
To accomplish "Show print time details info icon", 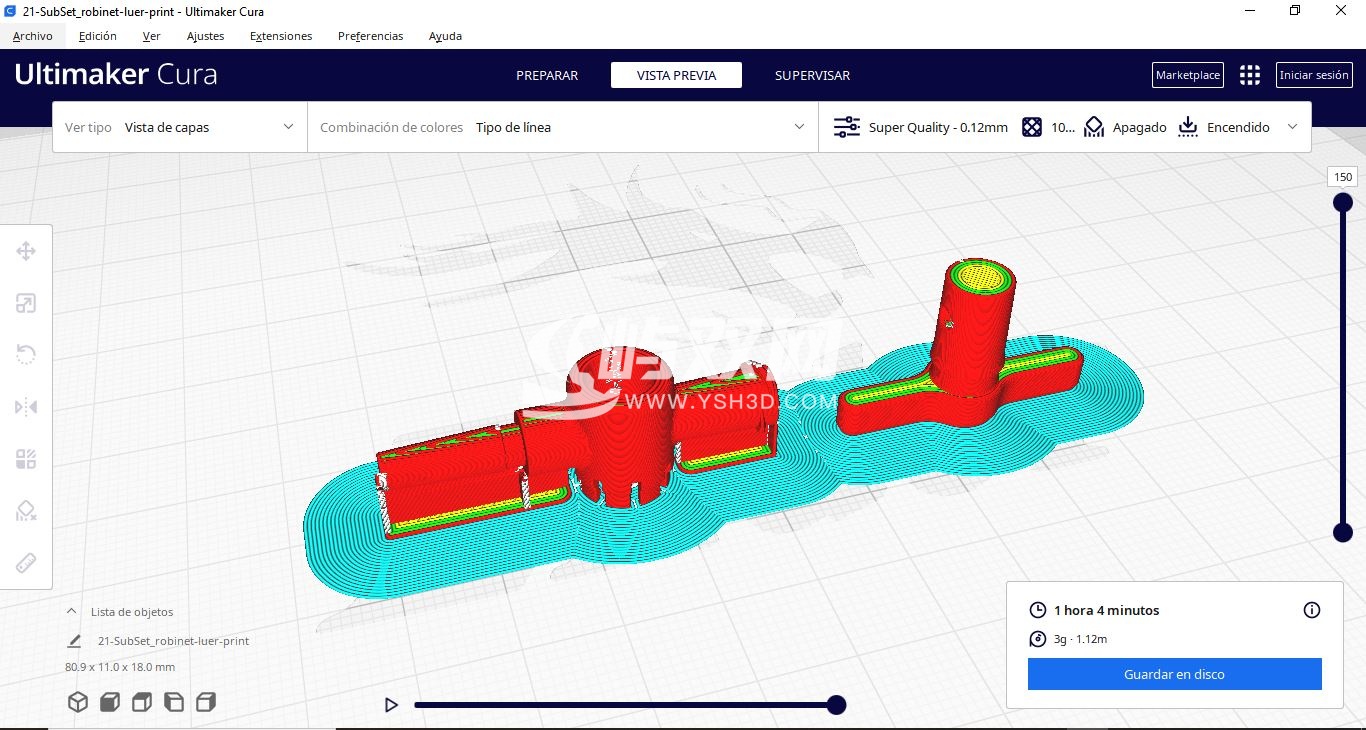I will tap(1312, 610).
